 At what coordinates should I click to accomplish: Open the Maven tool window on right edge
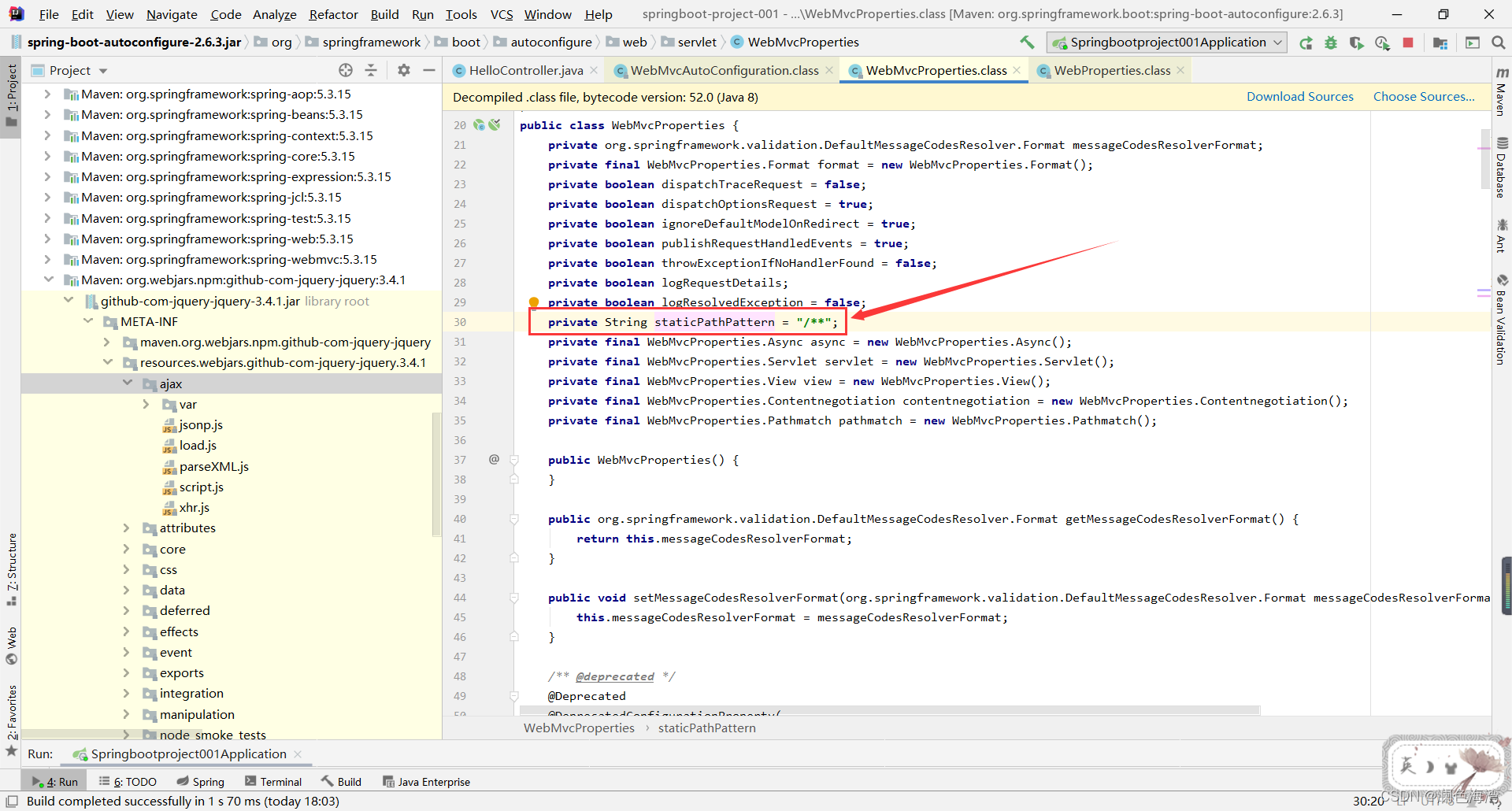[x=1502, y=91]
